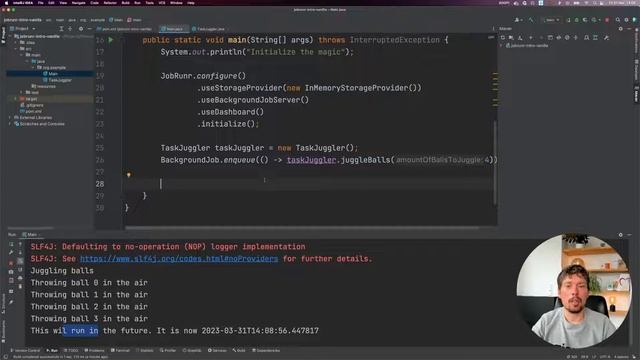The image size is (640, 360).
Task: Click the camera thread dump icon
Action: tap(11, 271)
